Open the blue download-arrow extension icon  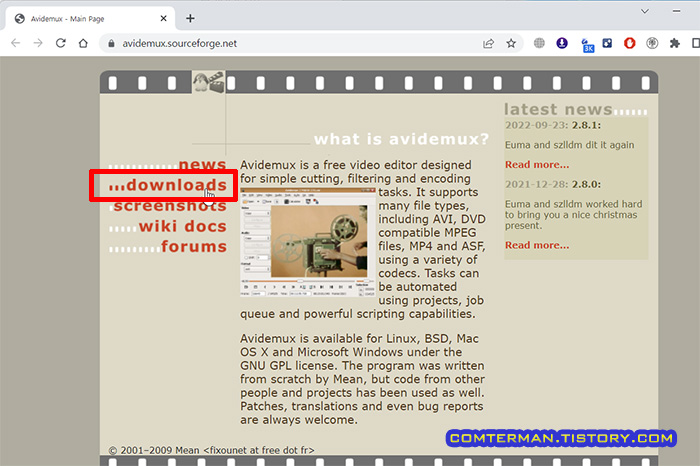coord(562,43)
